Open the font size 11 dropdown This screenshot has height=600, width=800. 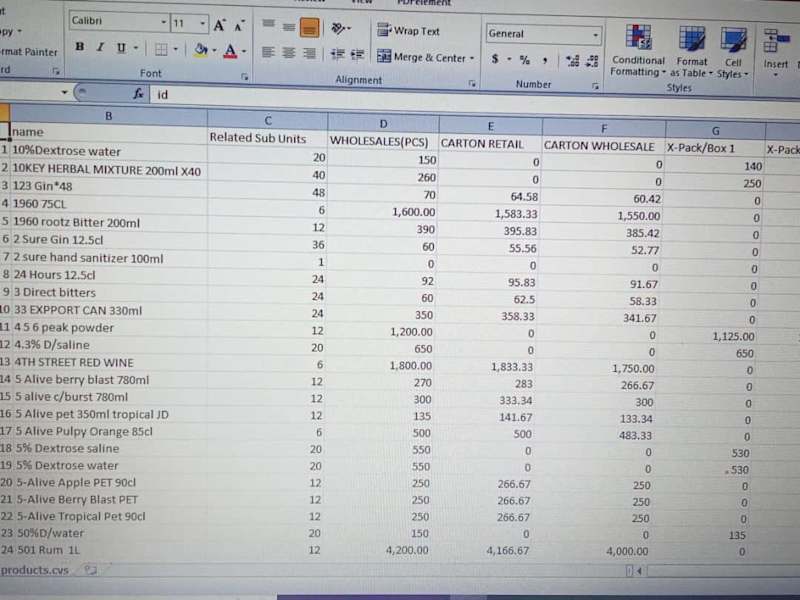pyautogui.click(x=203, y=23)
